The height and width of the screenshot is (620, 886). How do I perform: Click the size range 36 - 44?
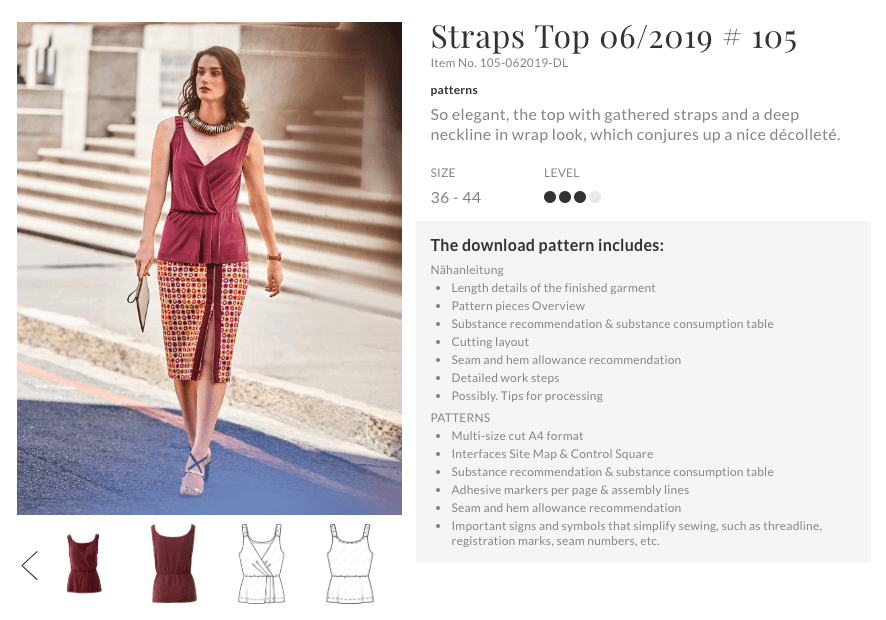[455, 197]
